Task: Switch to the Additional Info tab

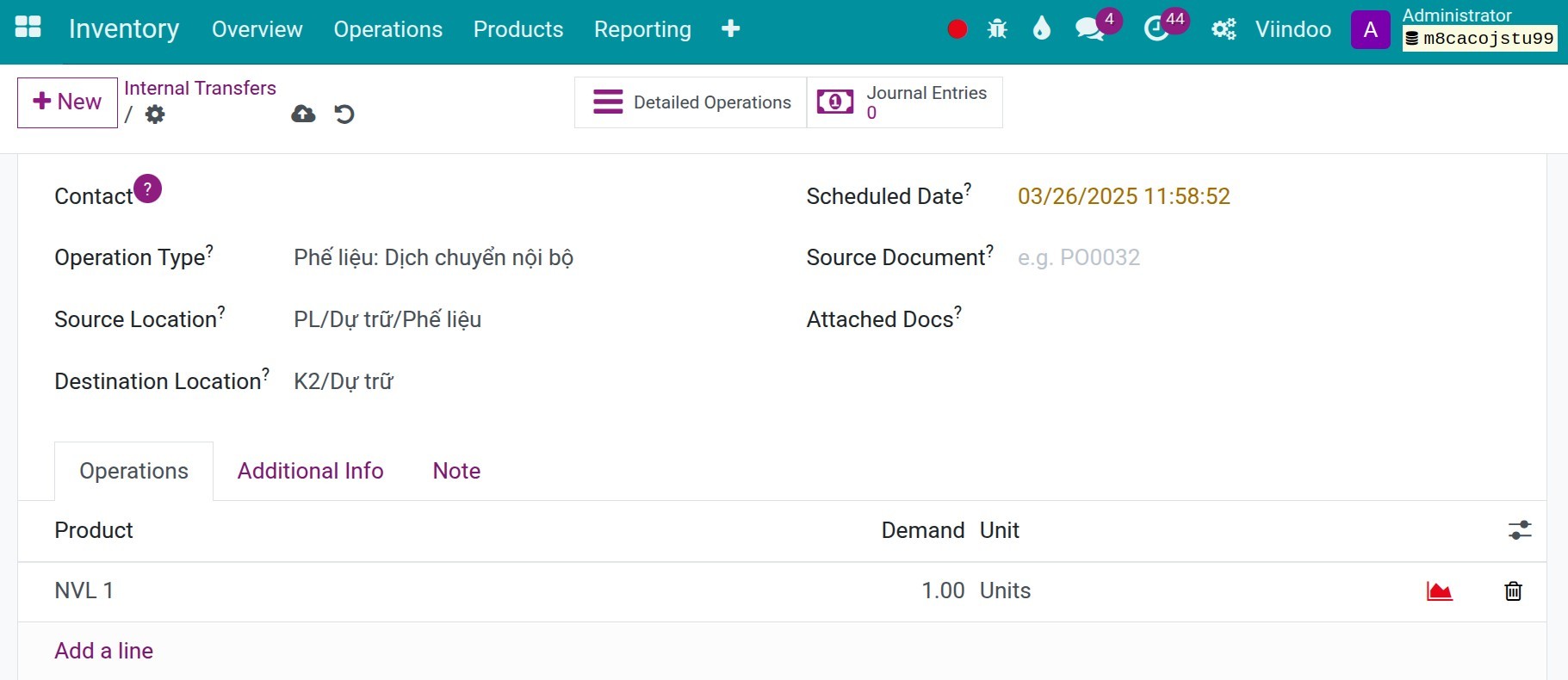Action: (310, 471)
